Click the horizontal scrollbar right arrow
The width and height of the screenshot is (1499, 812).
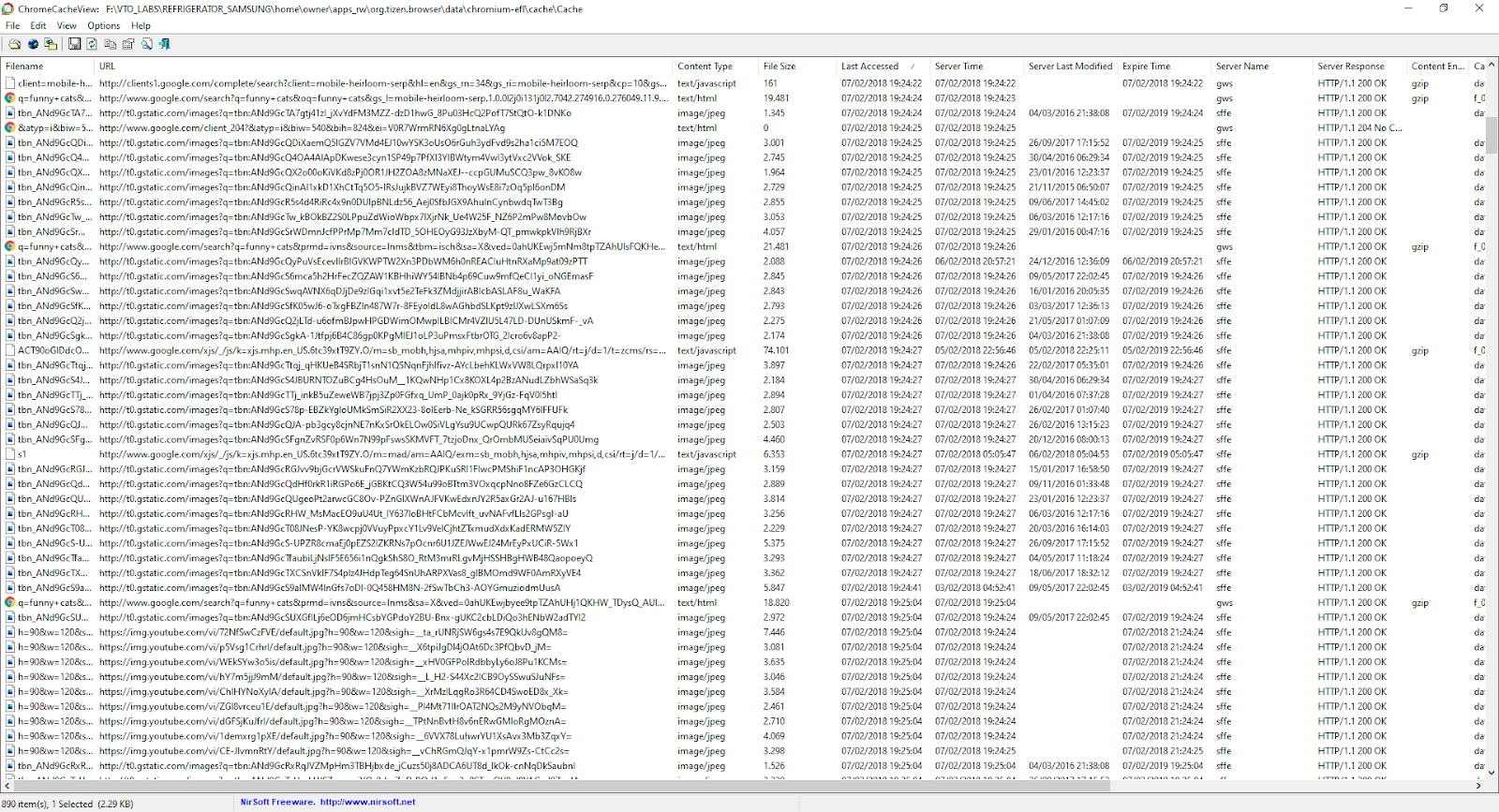tap(1479, 786)
